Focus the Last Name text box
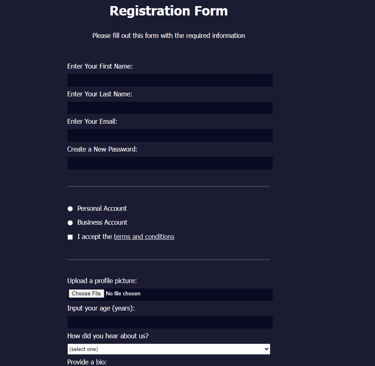 [x=170, y=108]
